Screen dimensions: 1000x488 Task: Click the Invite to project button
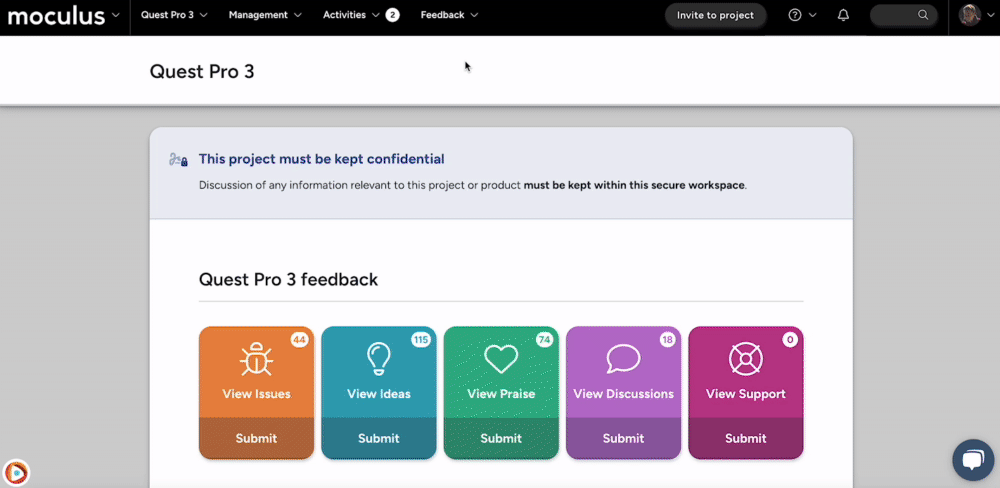pos(715,15)
